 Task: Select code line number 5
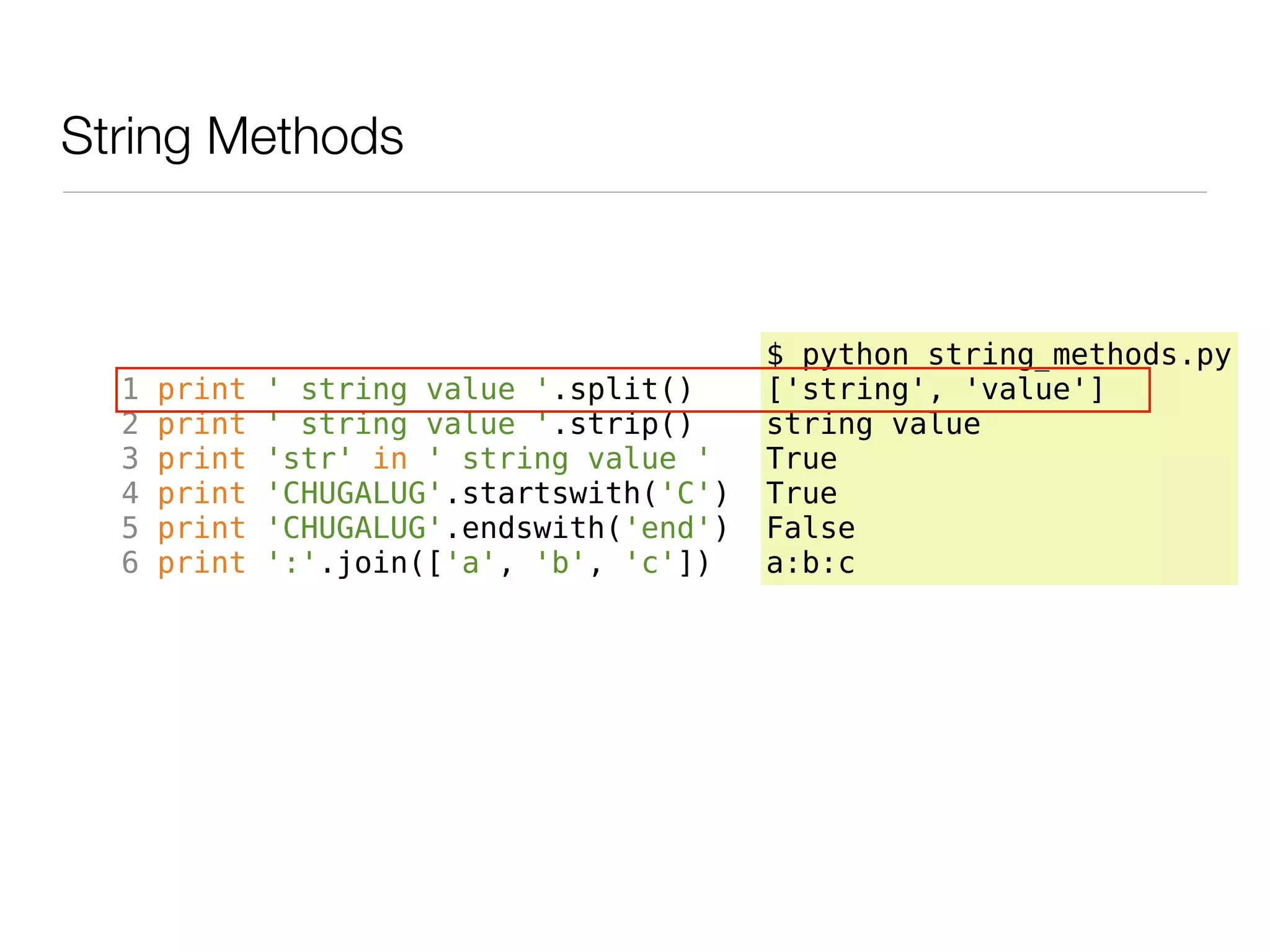130,529
